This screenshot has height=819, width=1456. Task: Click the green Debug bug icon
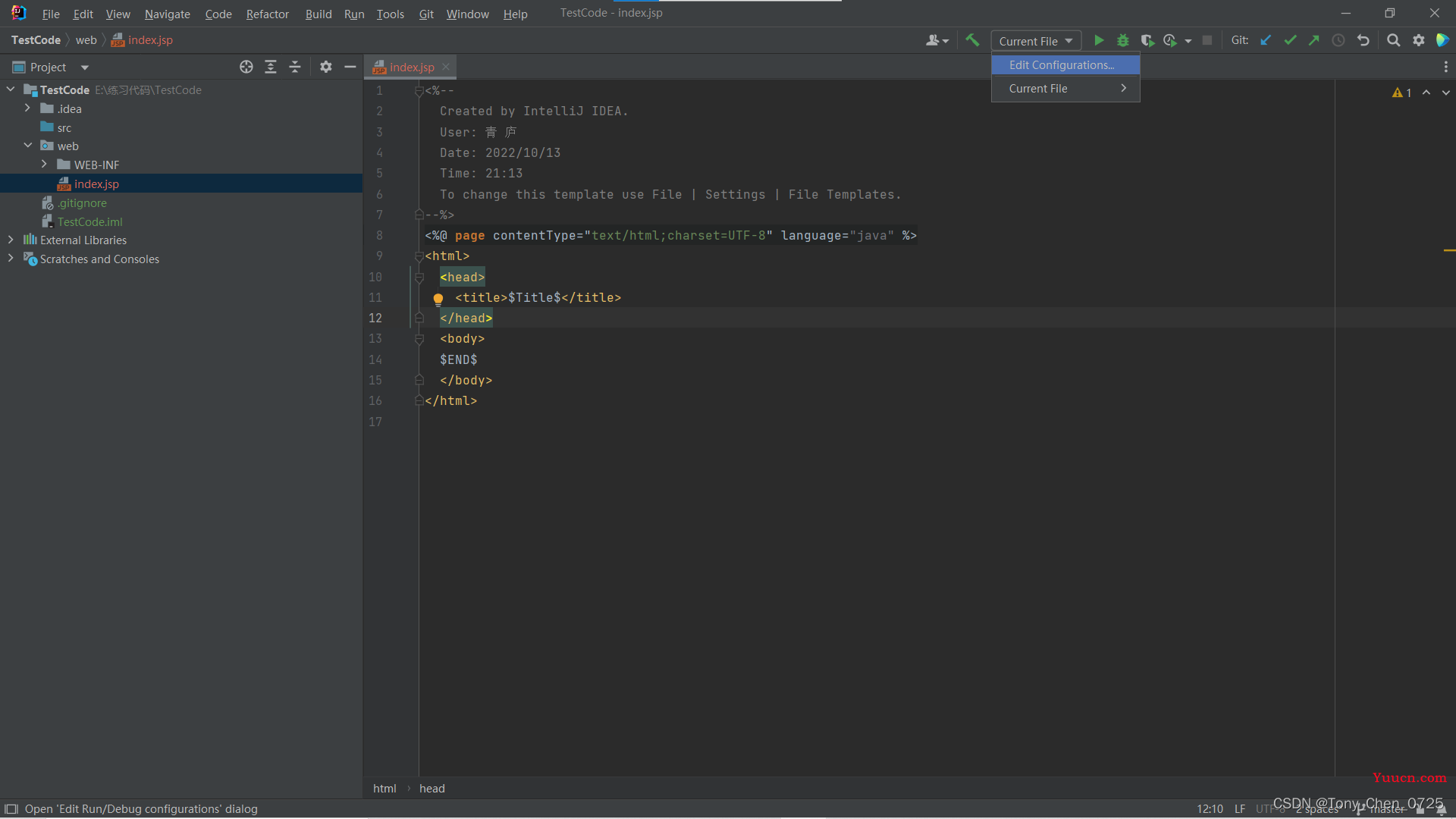pyautogui.click(x=1123, y=40)
